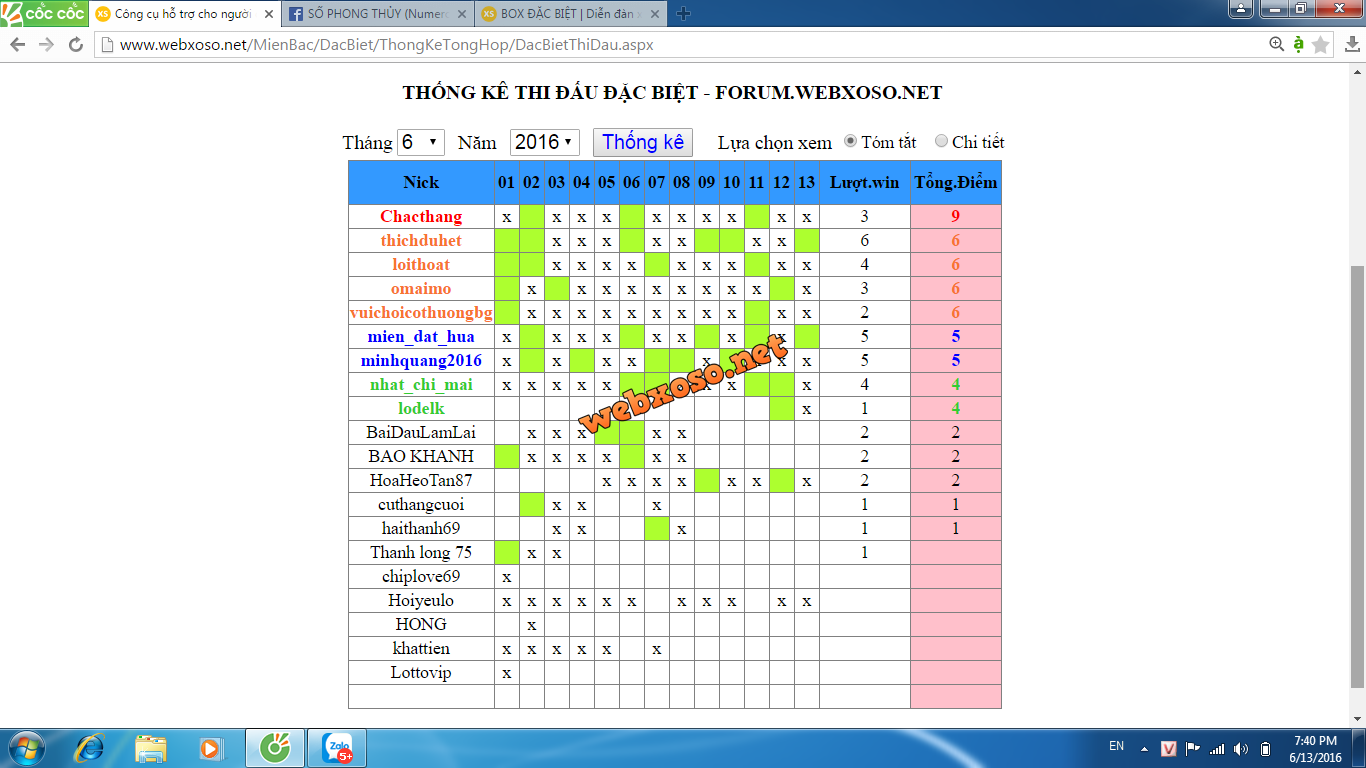Image resolution: width=1366 pixels, height=768 pixels.
Task: Switch to the SỐ PHONG THỦY tab
Action: 378,14
